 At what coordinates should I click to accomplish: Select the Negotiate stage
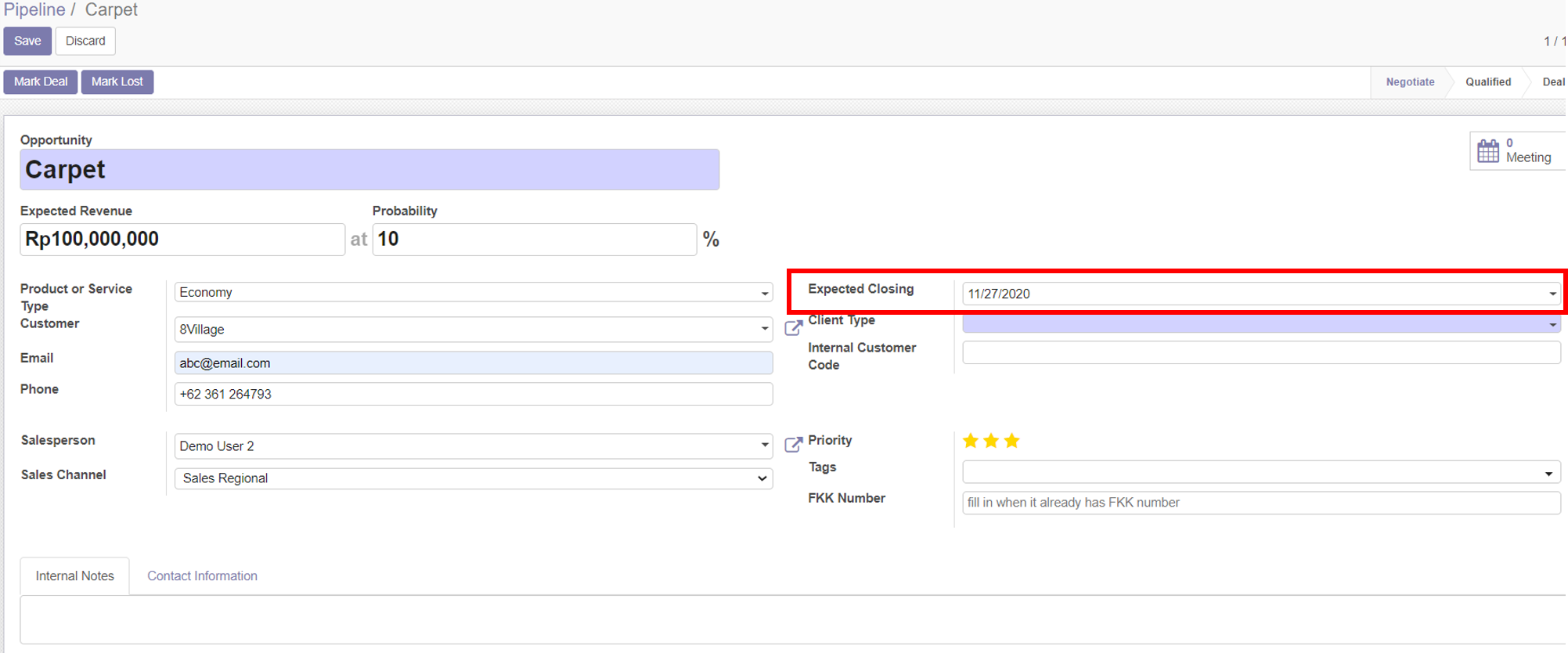coord(1410,81)
